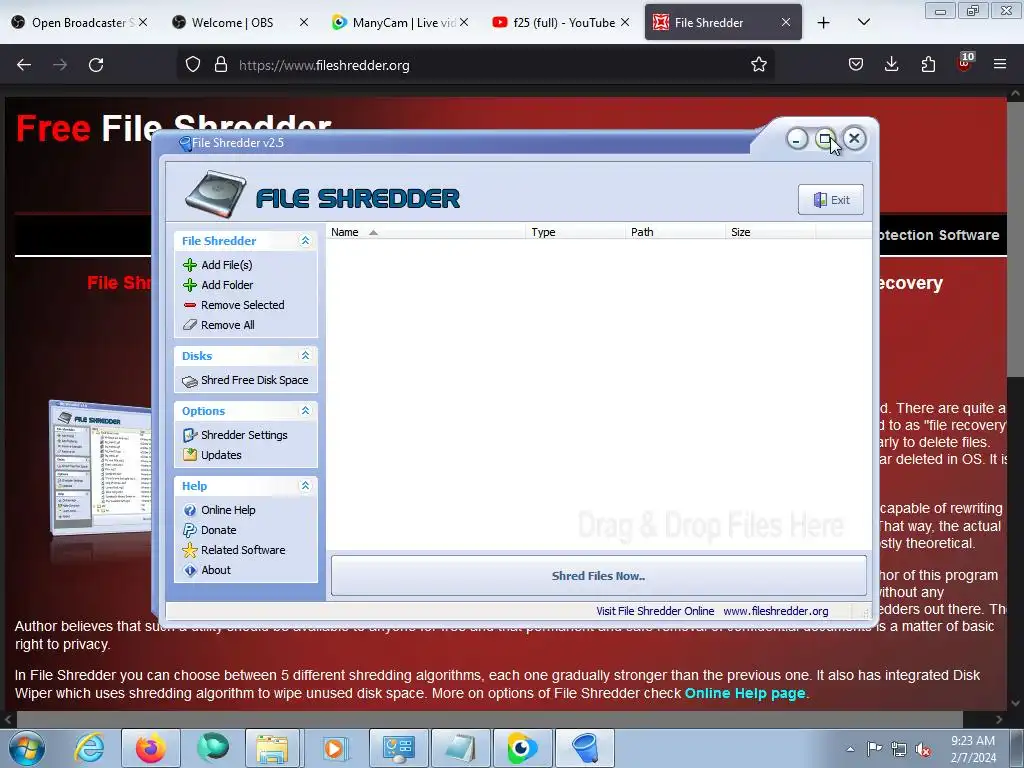Click the media player taskbar icon
Image resolution: width=1024 pixels, height=768 pixels.
point(334,748)
